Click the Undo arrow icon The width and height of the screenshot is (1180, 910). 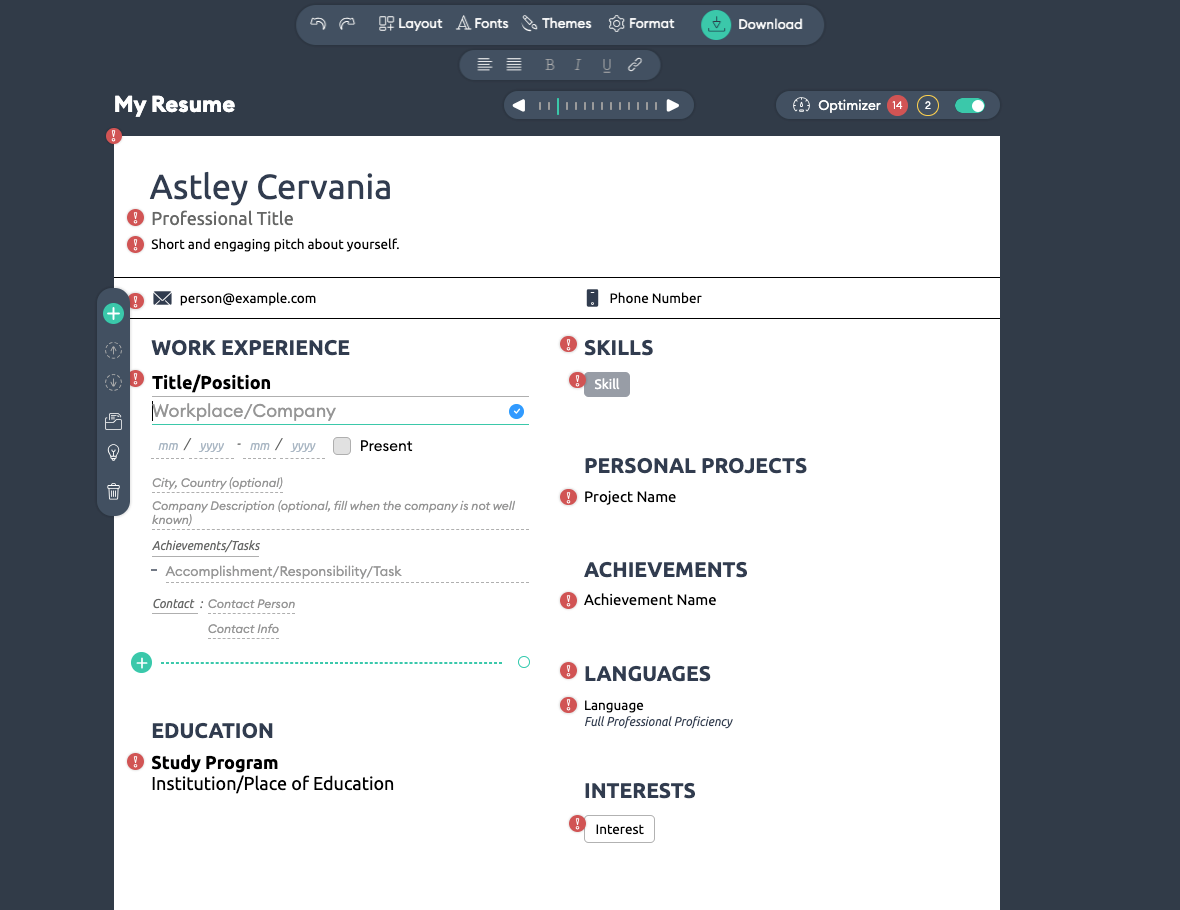pos(318,23)
